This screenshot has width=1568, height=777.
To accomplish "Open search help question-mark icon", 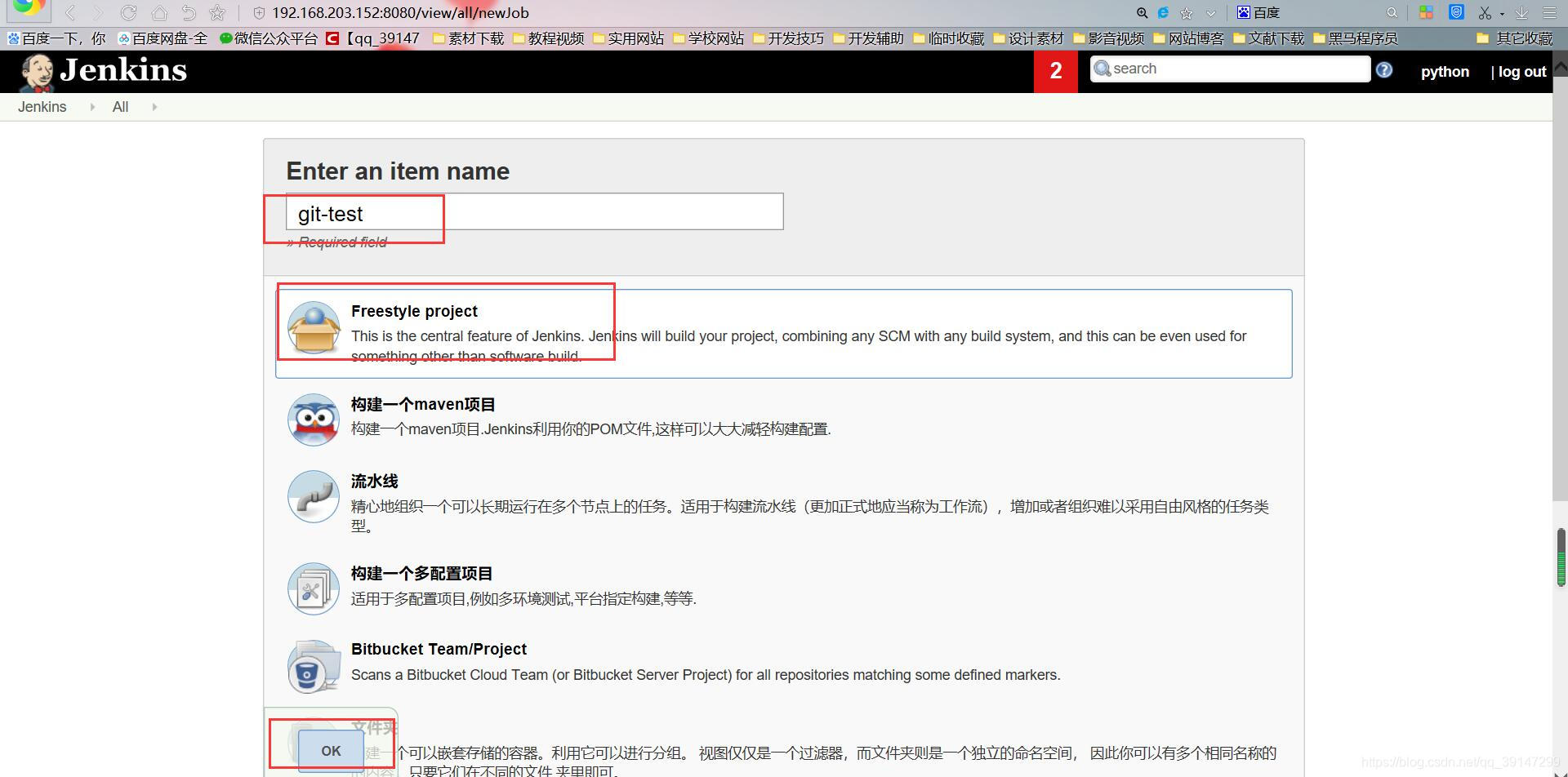I will (x=1384, y=69).
